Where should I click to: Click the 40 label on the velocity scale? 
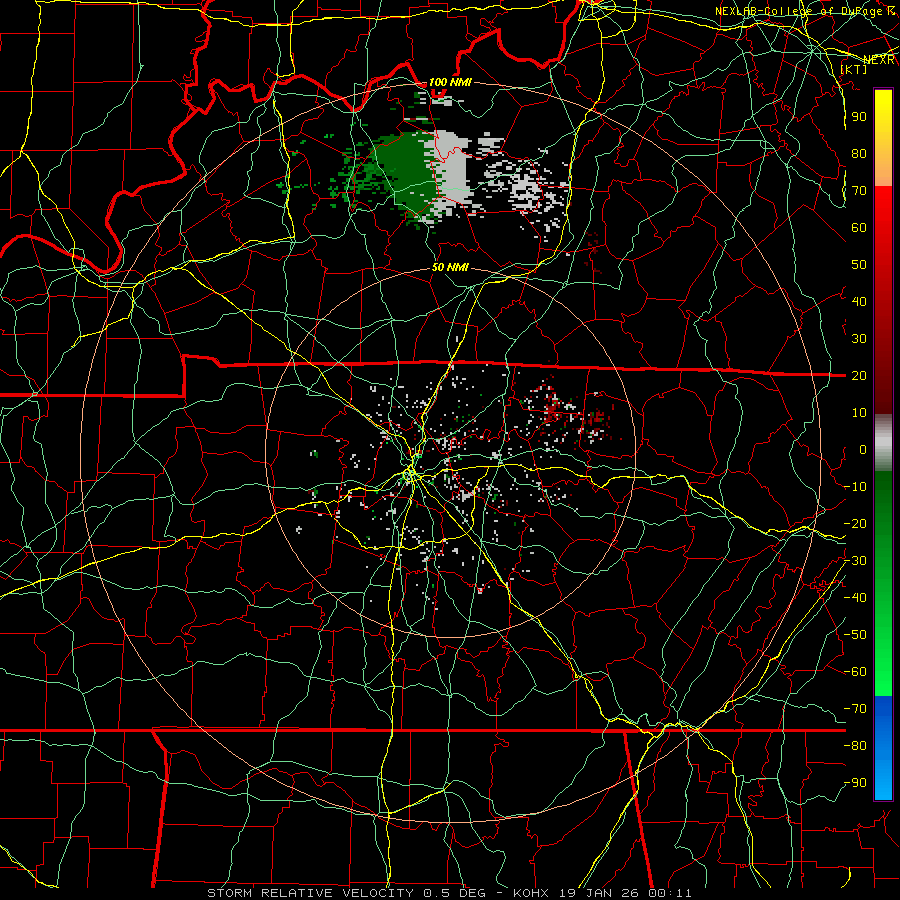pos(859,301)
